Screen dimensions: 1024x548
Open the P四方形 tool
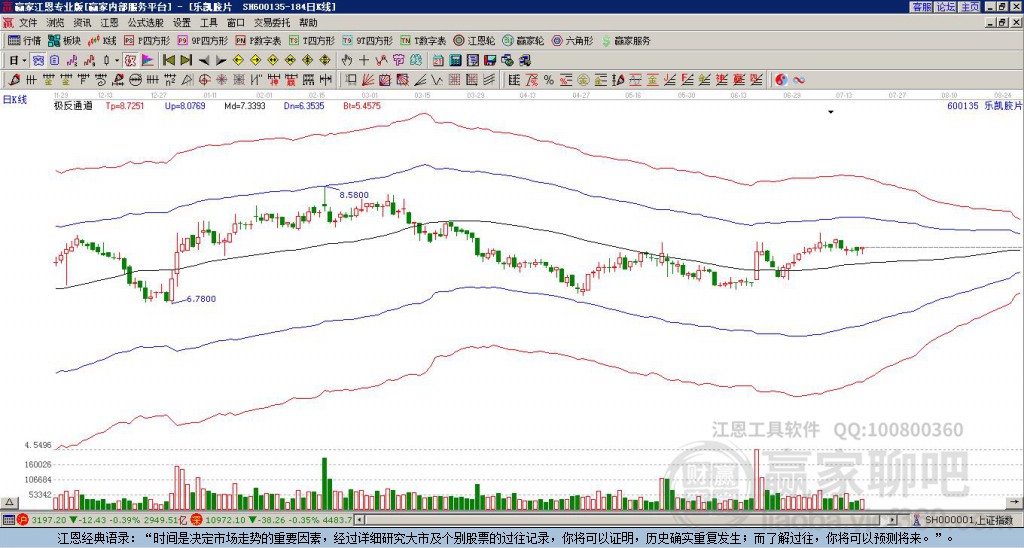click(x=146, y=40)
